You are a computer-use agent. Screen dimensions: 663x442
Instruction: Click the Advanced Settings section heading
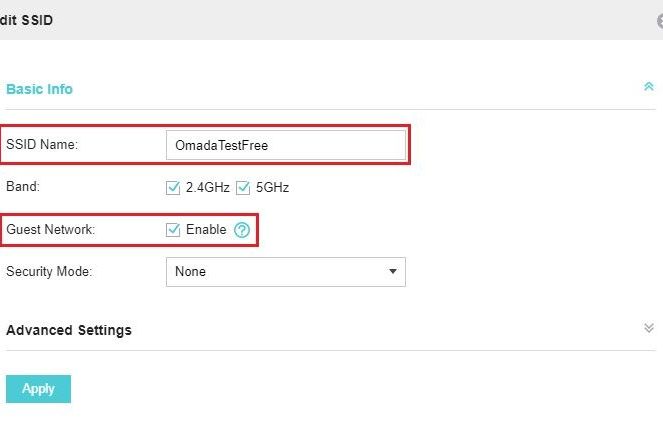(69, 330)
